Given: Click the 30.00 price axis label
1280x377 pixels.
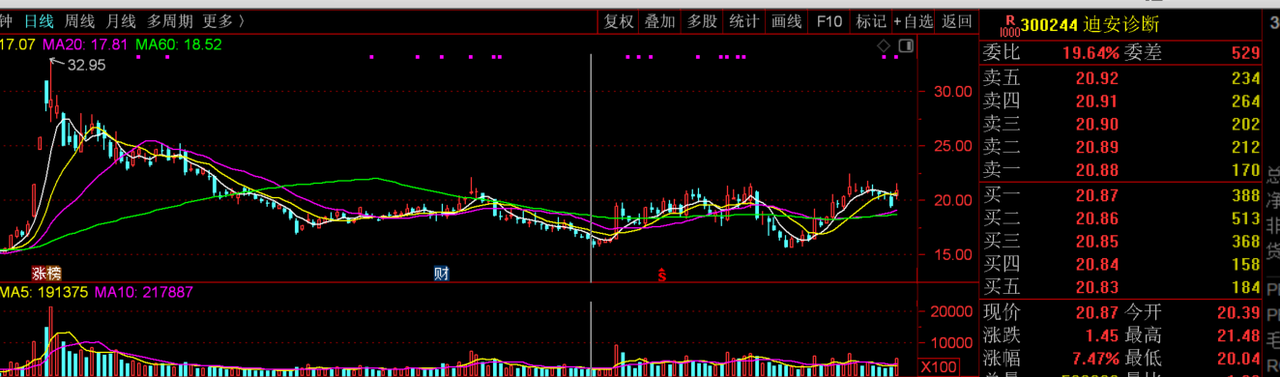Looking at the screenshot, I should coord(952,91).
